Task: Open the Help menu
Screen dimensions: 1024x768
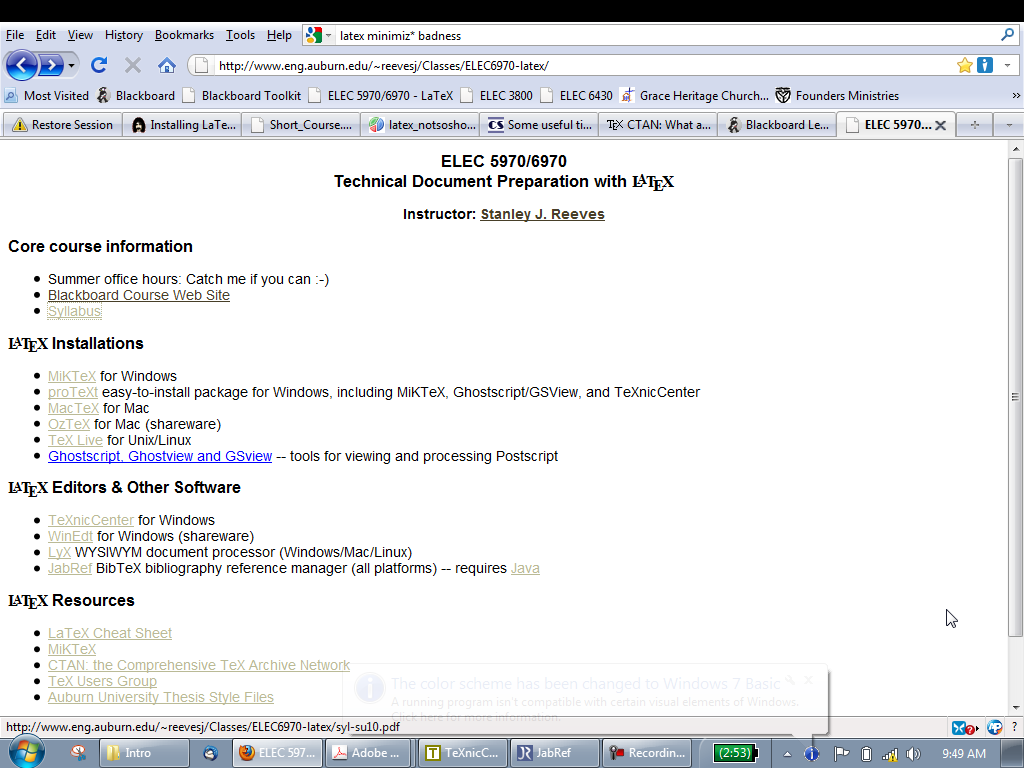Action: pos(279,35)
